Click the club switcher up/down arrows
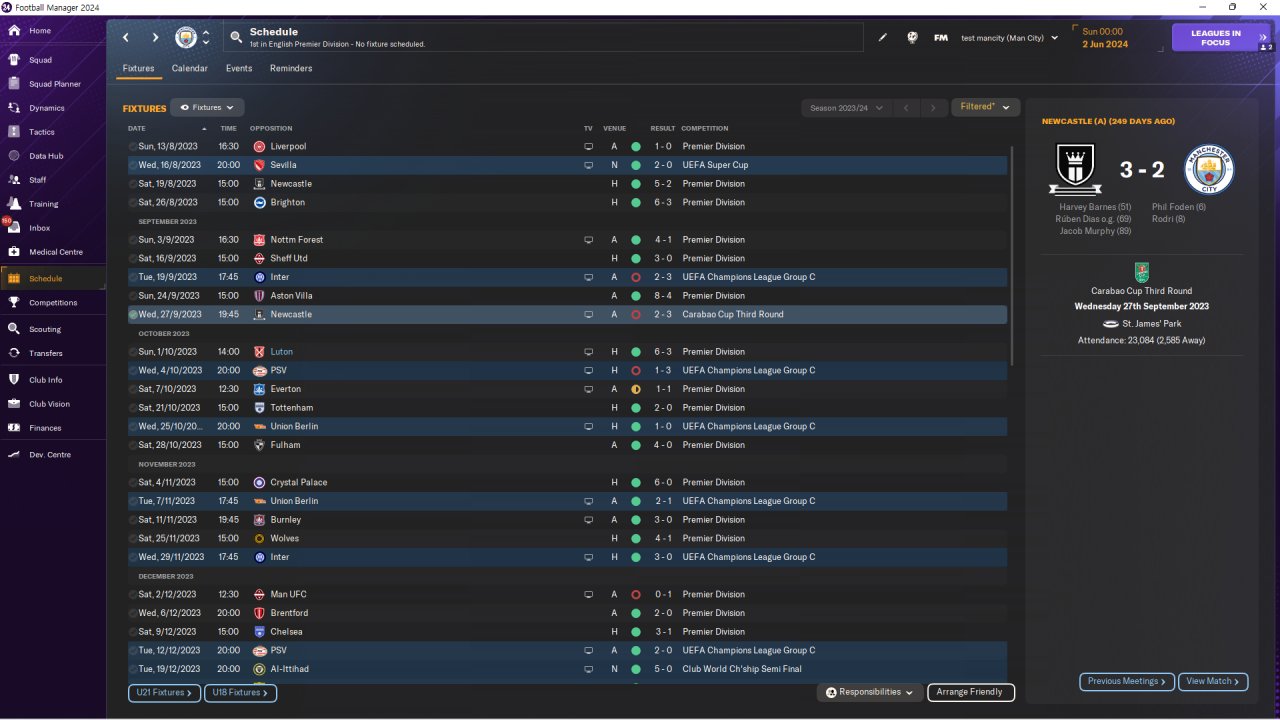Image resolution: width=1280 pixels, height=720 pixels. [206, 38]
